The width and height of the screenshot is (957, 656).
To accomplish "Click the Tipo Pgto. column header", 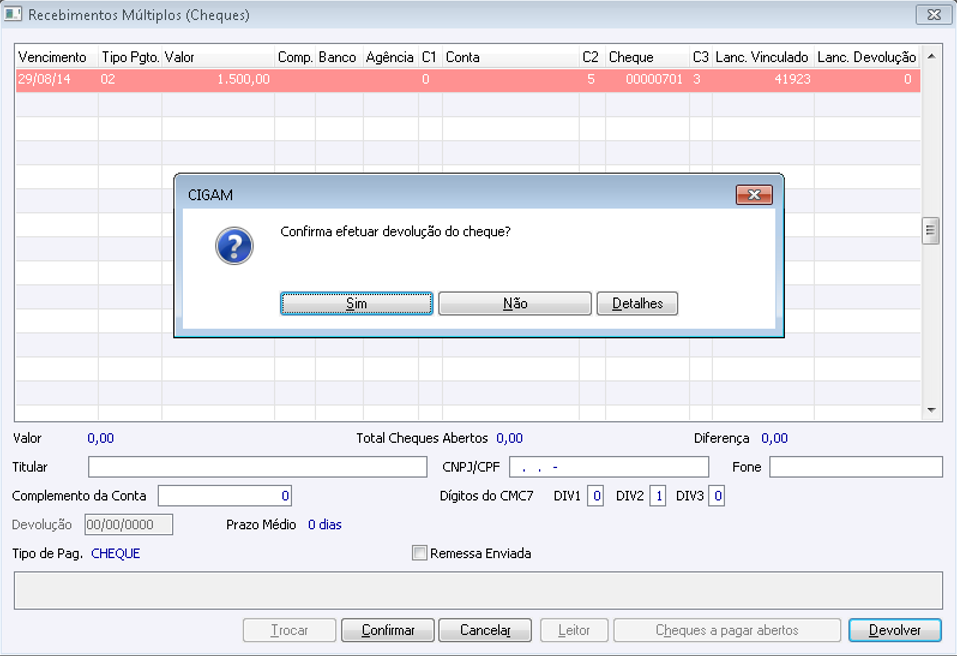I will [x=130, y=57].
